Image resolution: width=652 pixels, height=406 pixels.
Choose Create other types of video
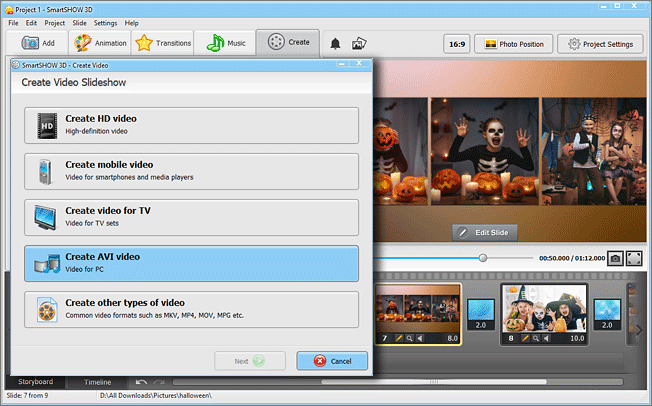[191, 309]
